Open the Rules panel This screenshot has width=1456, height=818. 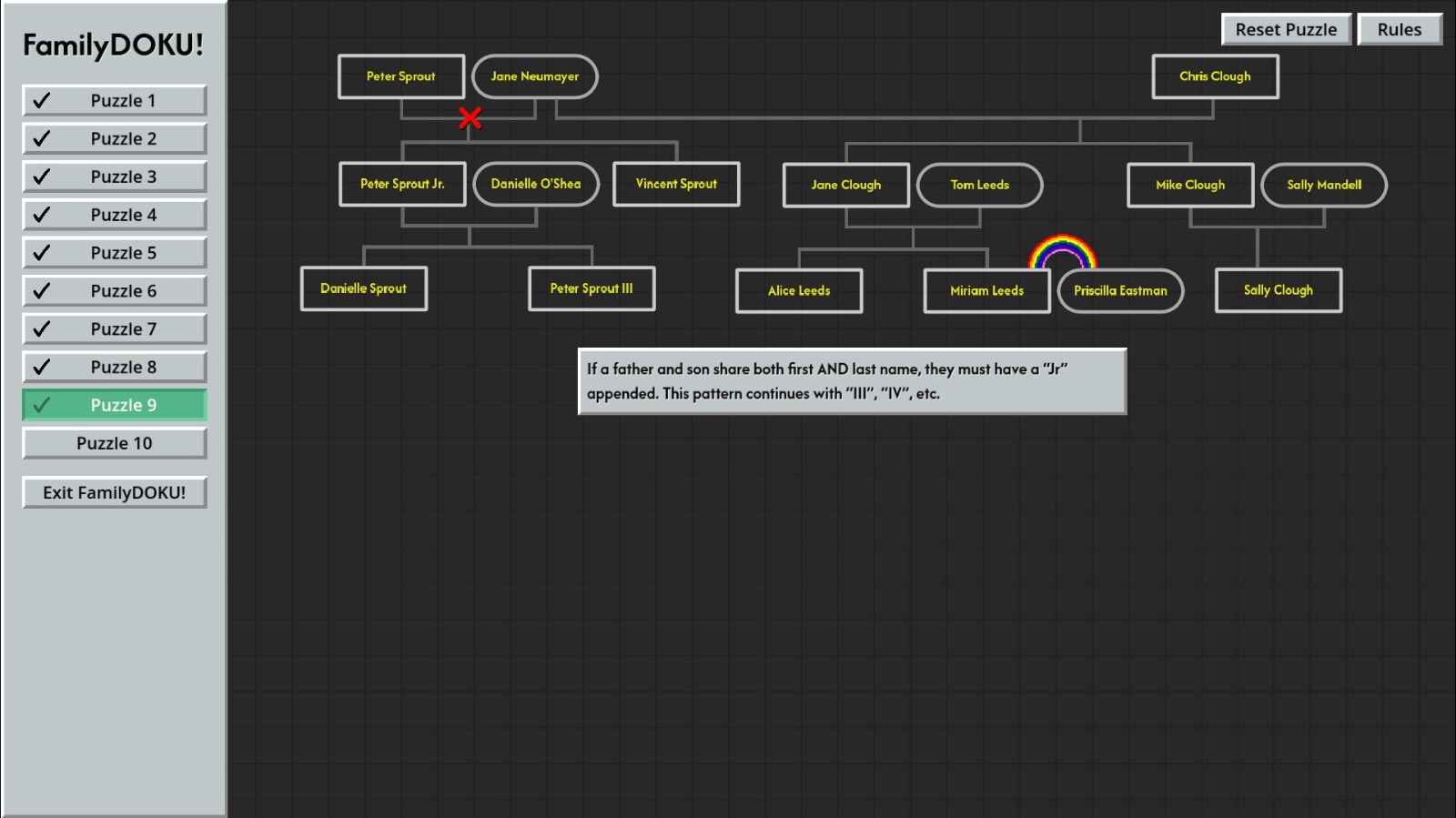point(1399,30)
